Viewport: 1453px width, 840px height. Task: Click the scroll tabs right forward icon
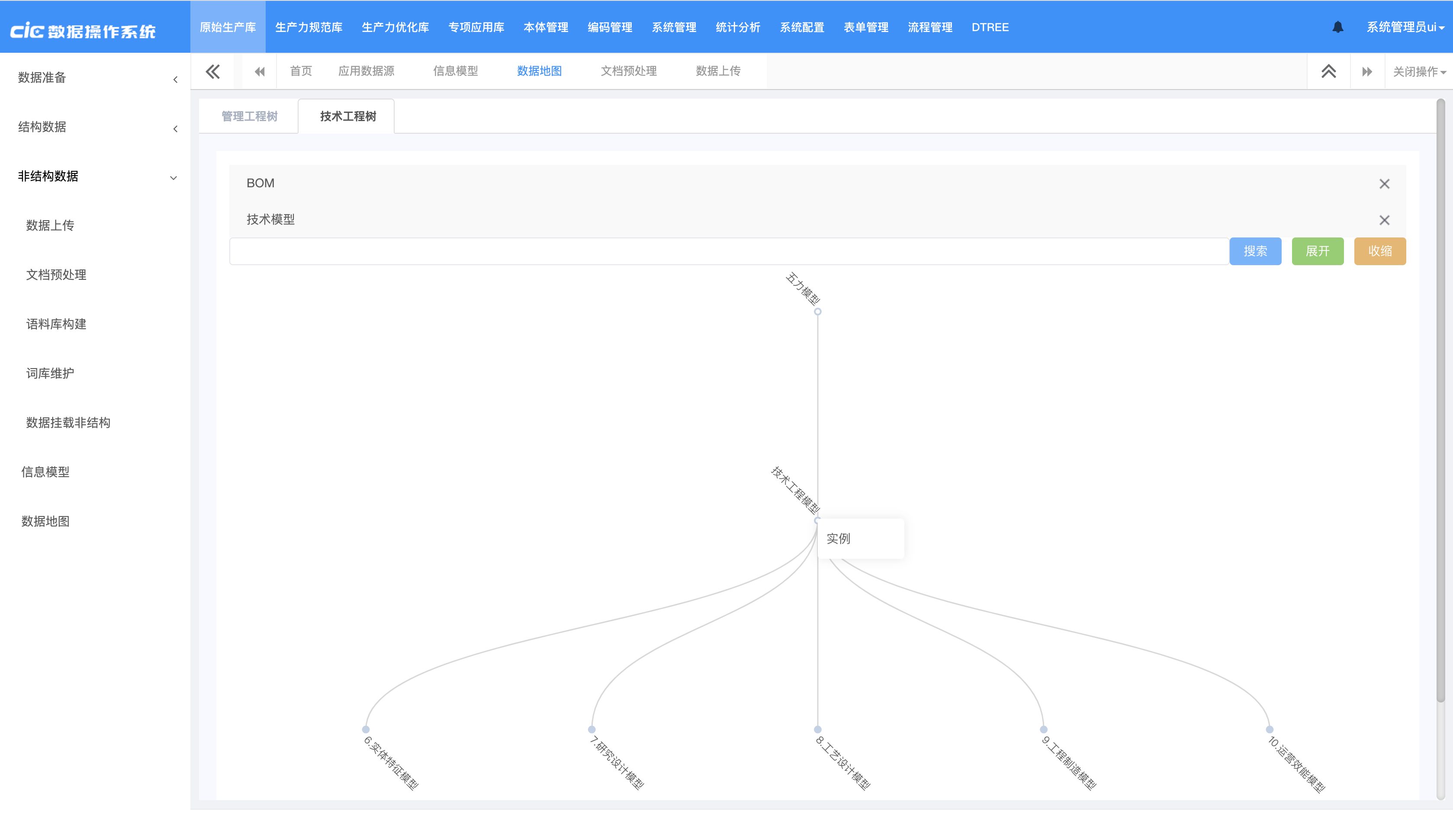click(x=1367, y=71)
